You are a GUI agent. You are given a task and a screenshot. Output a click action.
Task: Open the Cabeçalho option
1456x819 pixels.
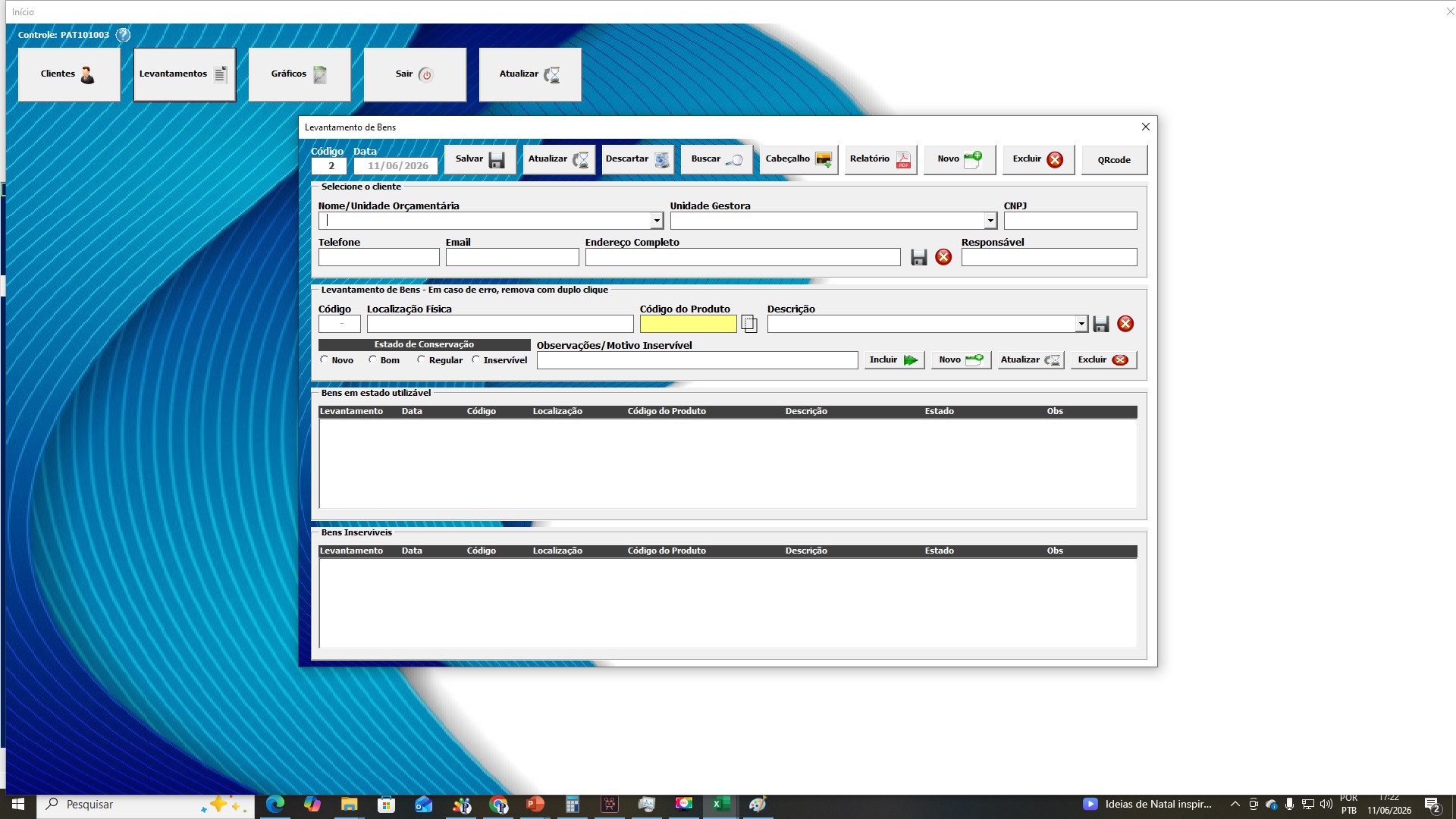click(x=799, y=159)
